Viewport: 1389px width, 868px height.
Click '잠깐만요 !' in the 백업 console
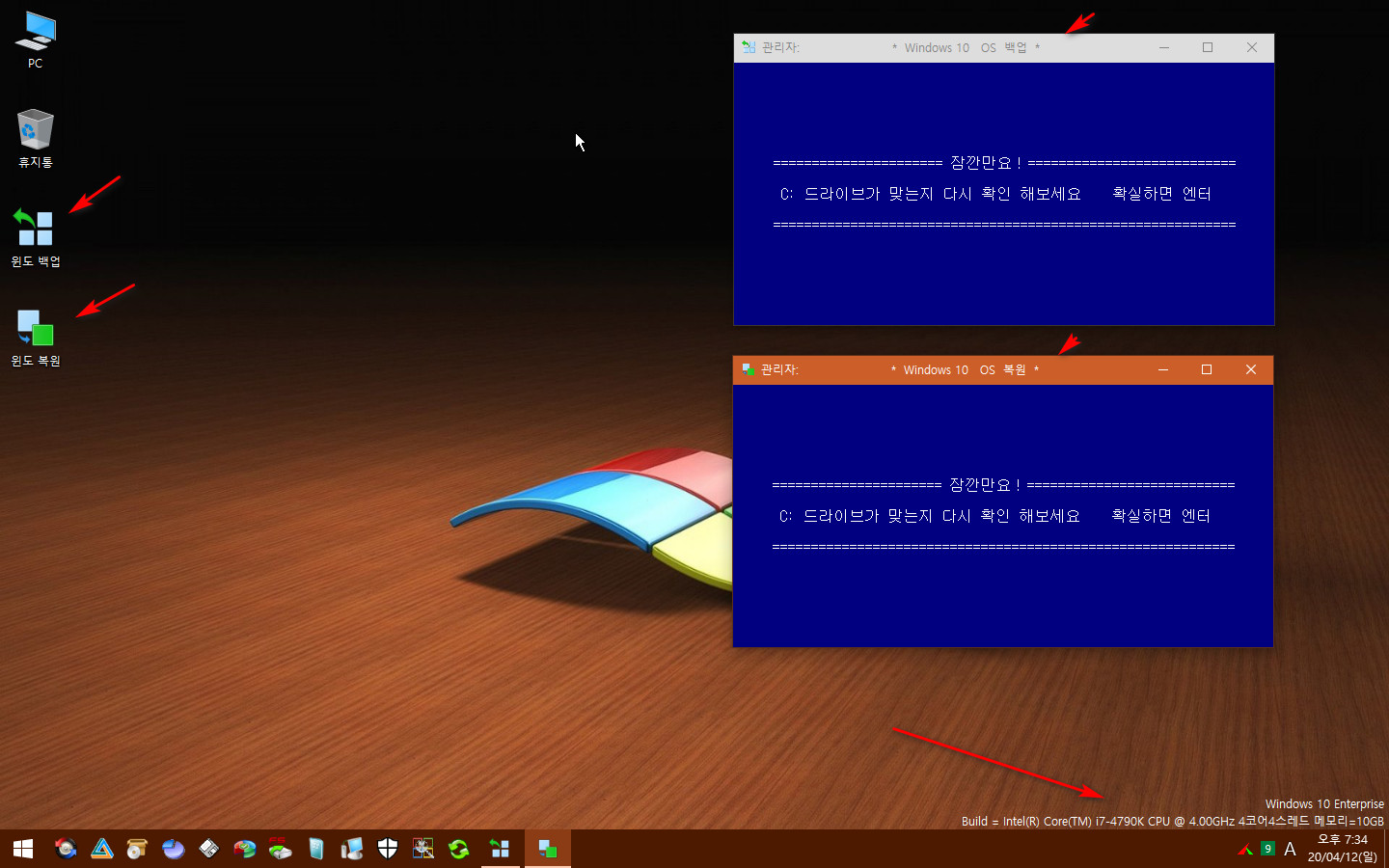(986, 163)
